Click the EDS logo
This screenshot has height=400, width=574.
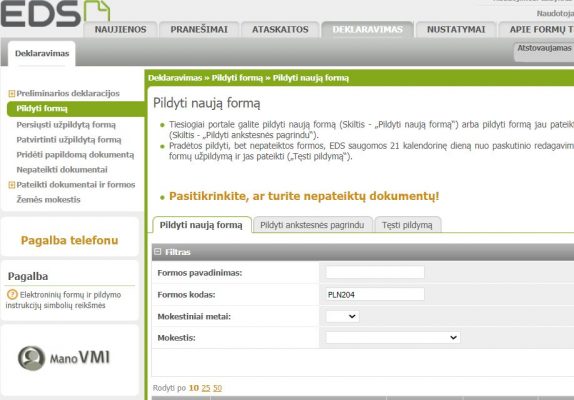point(55,13)
